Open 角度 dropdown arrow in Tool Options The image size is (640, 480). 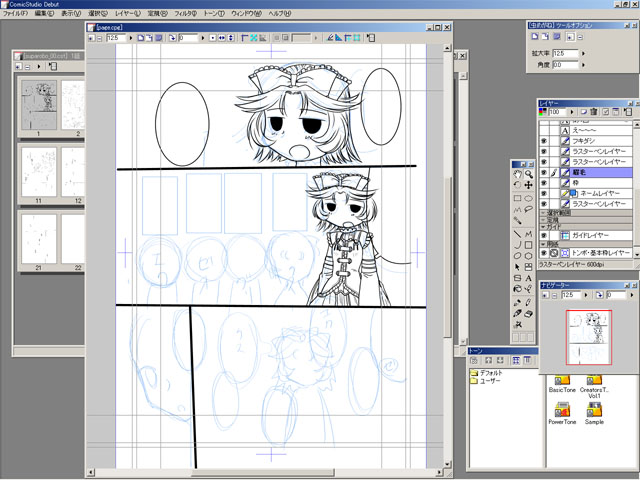583,65
